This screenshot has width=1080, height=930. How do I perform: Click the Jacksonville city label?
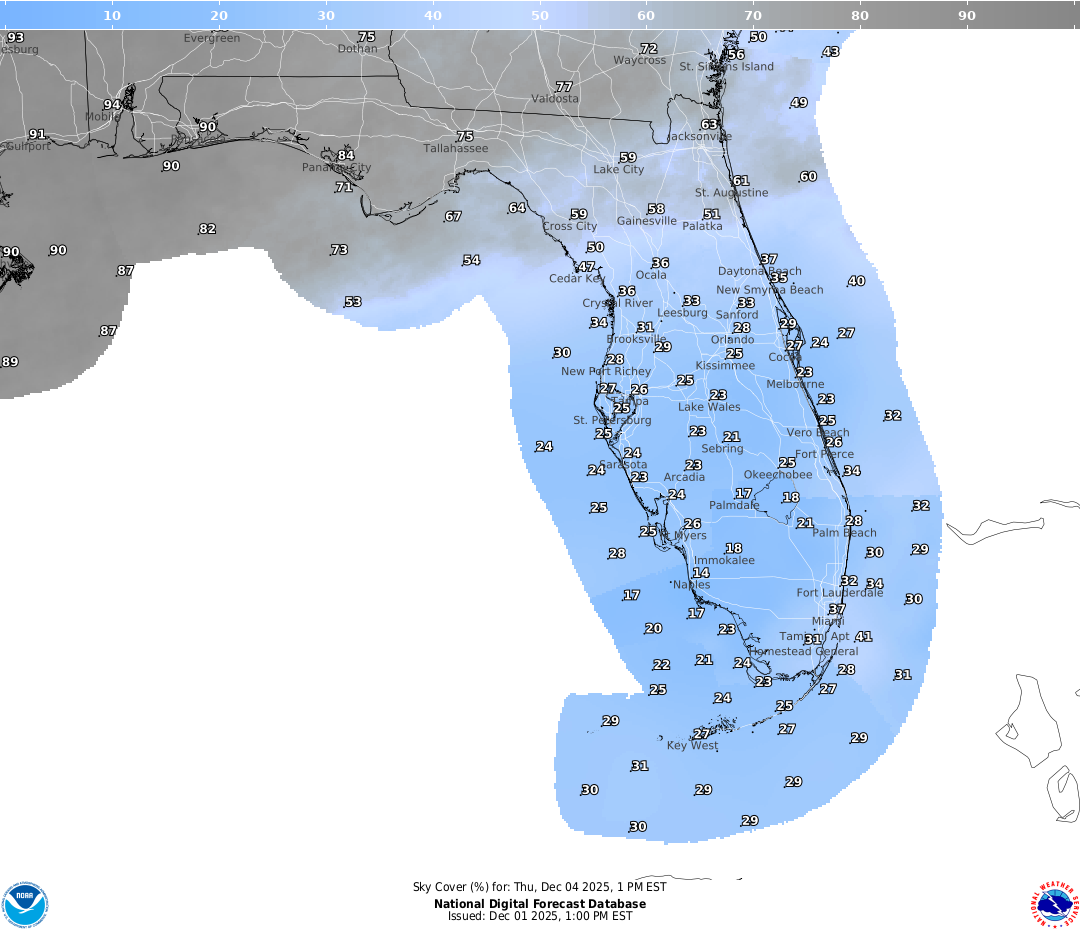(x=698, y=136)
